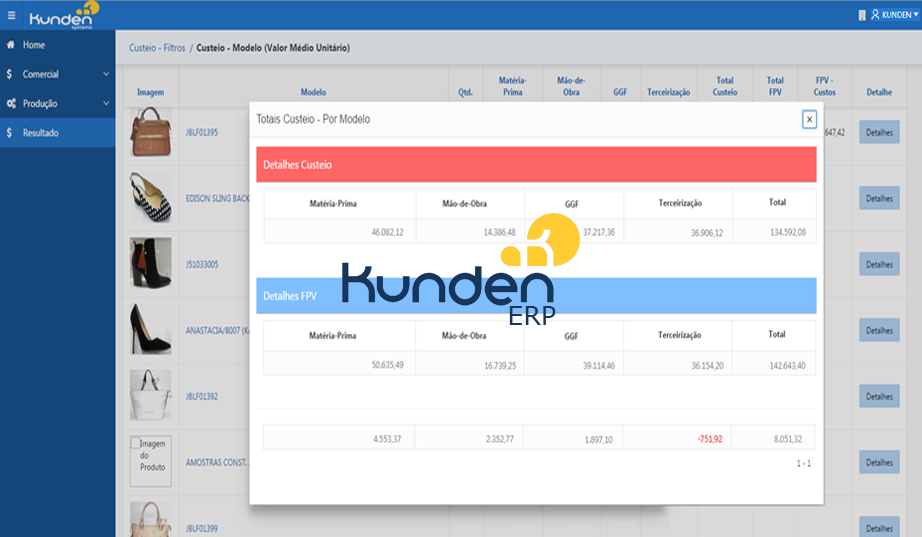
Task: Click the Home house icon
Action: point(10,45)
